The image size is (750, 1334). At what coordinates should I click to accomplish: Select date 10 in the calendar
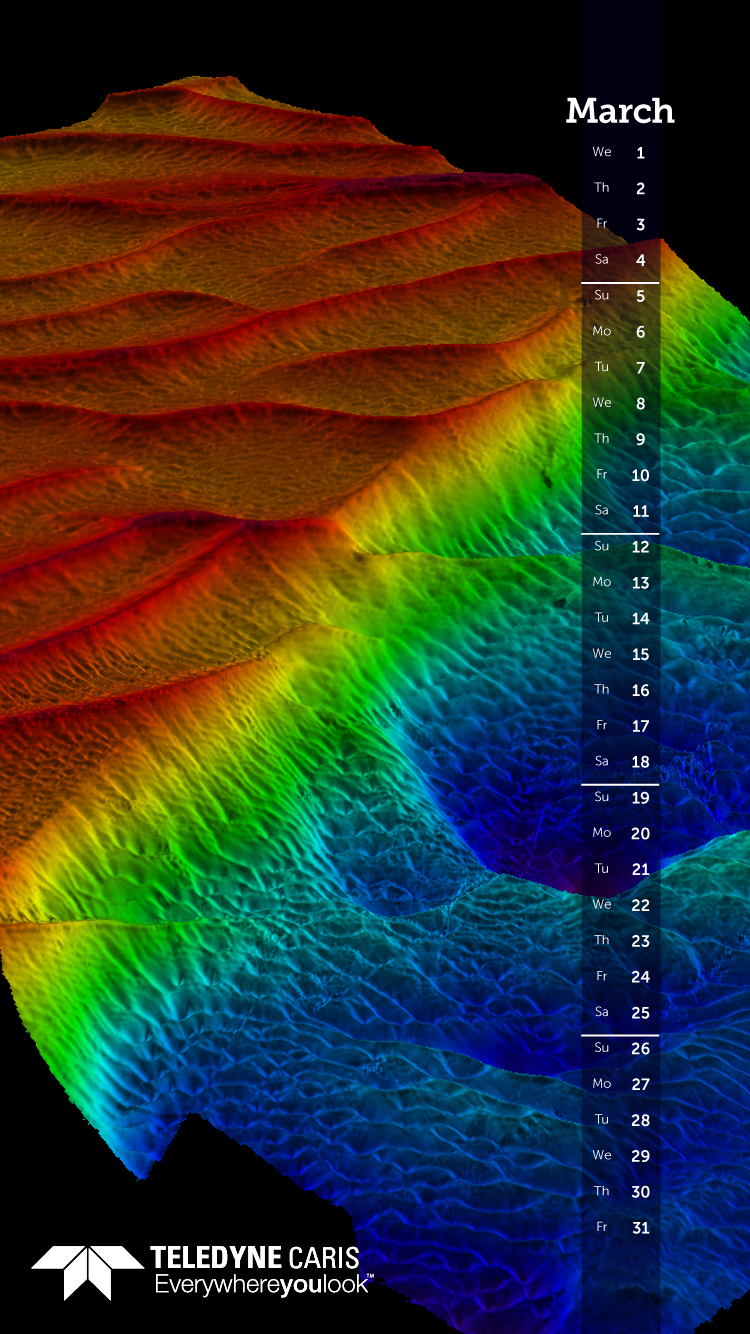click(641, 475)
